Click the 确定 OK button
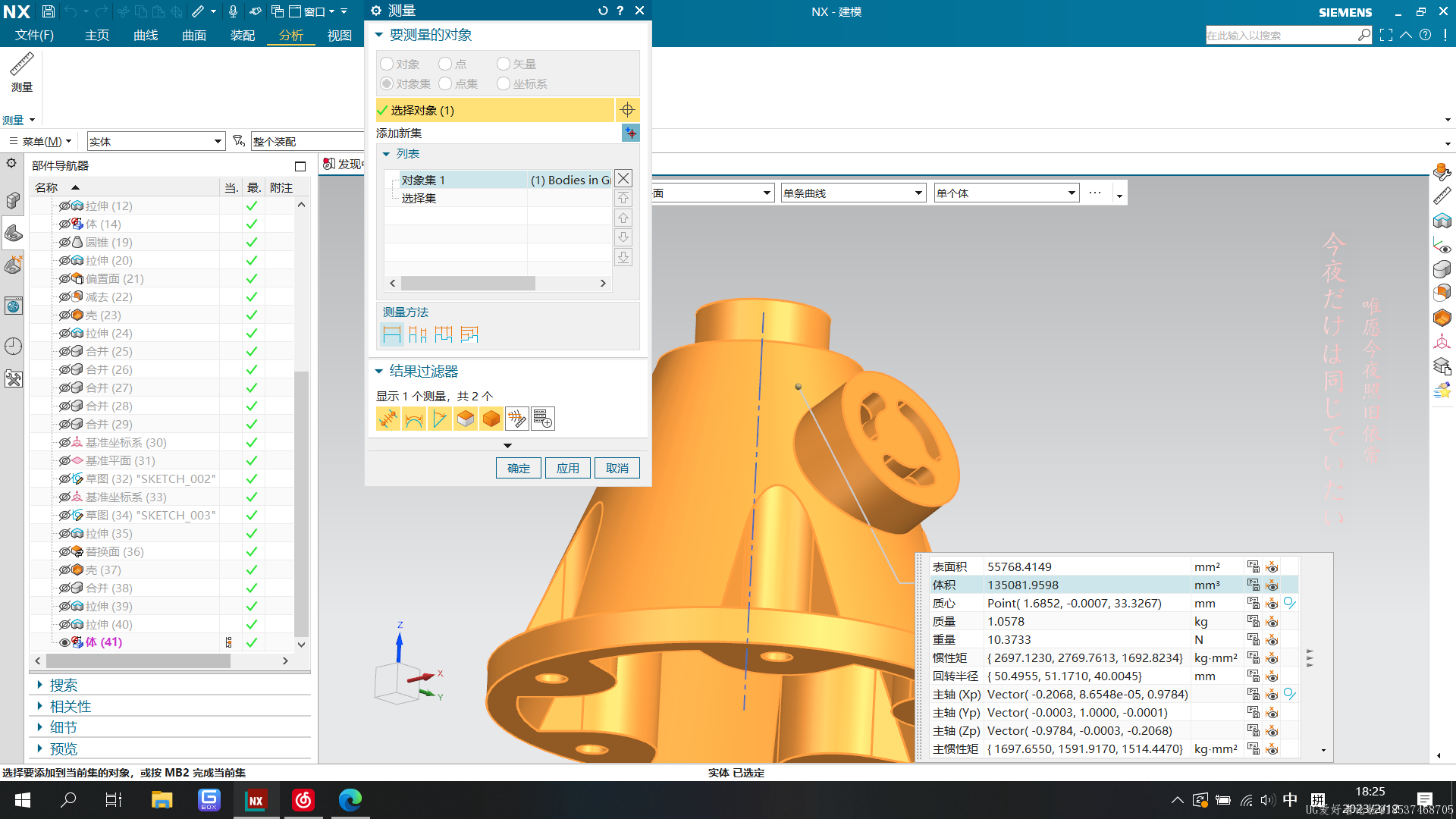Image resolution: width=1456 pixels, height=819 pixels. pyautogui.click(x=519, y=468)
